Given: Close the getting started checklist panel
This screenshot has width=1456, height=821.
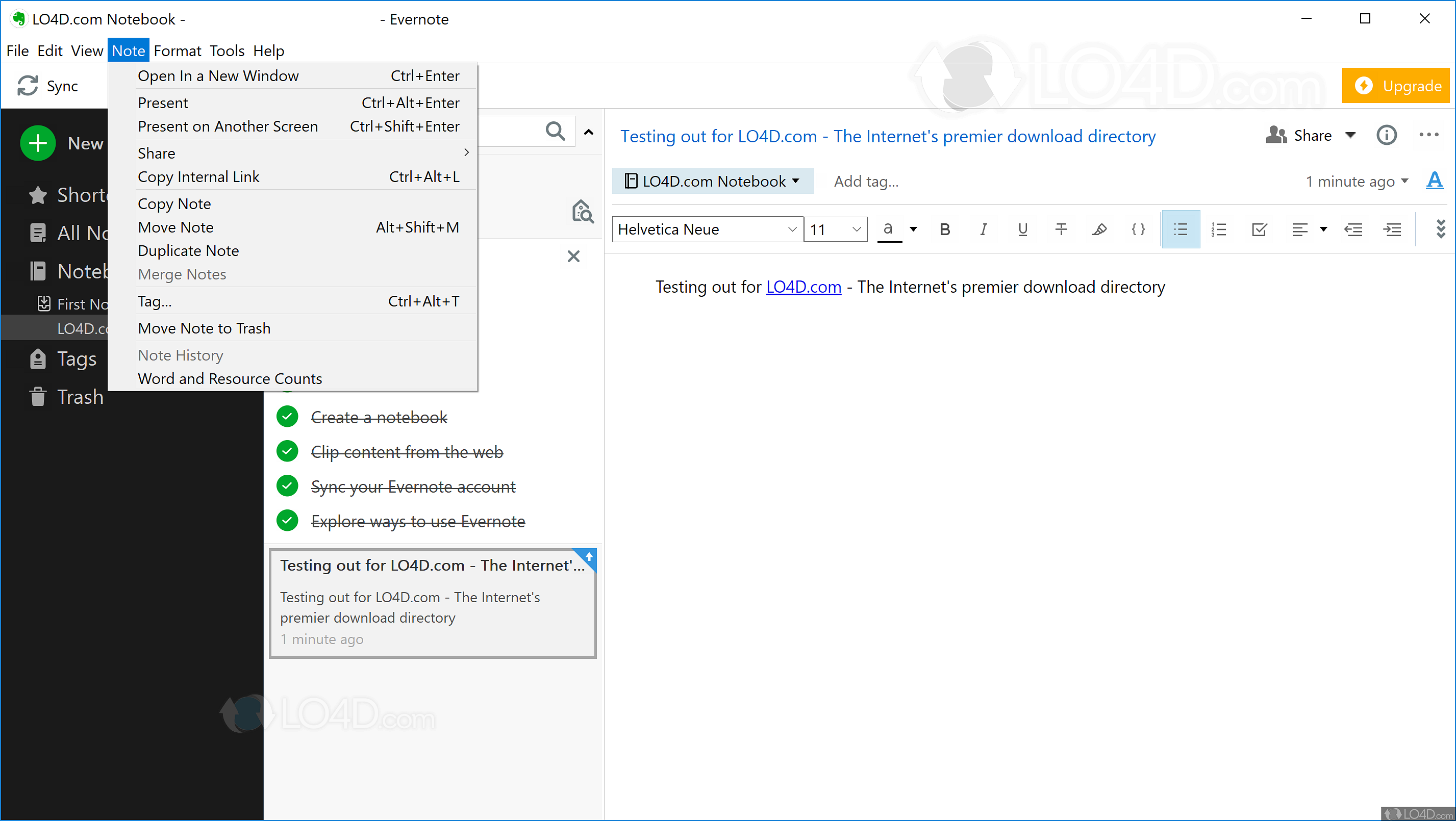Looking at the screenshot, I should [x=574, y=256].
